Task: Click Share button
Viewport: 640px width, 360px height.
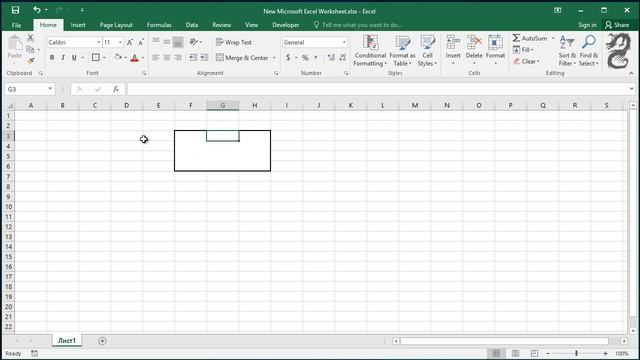Action: pos(617,25)
